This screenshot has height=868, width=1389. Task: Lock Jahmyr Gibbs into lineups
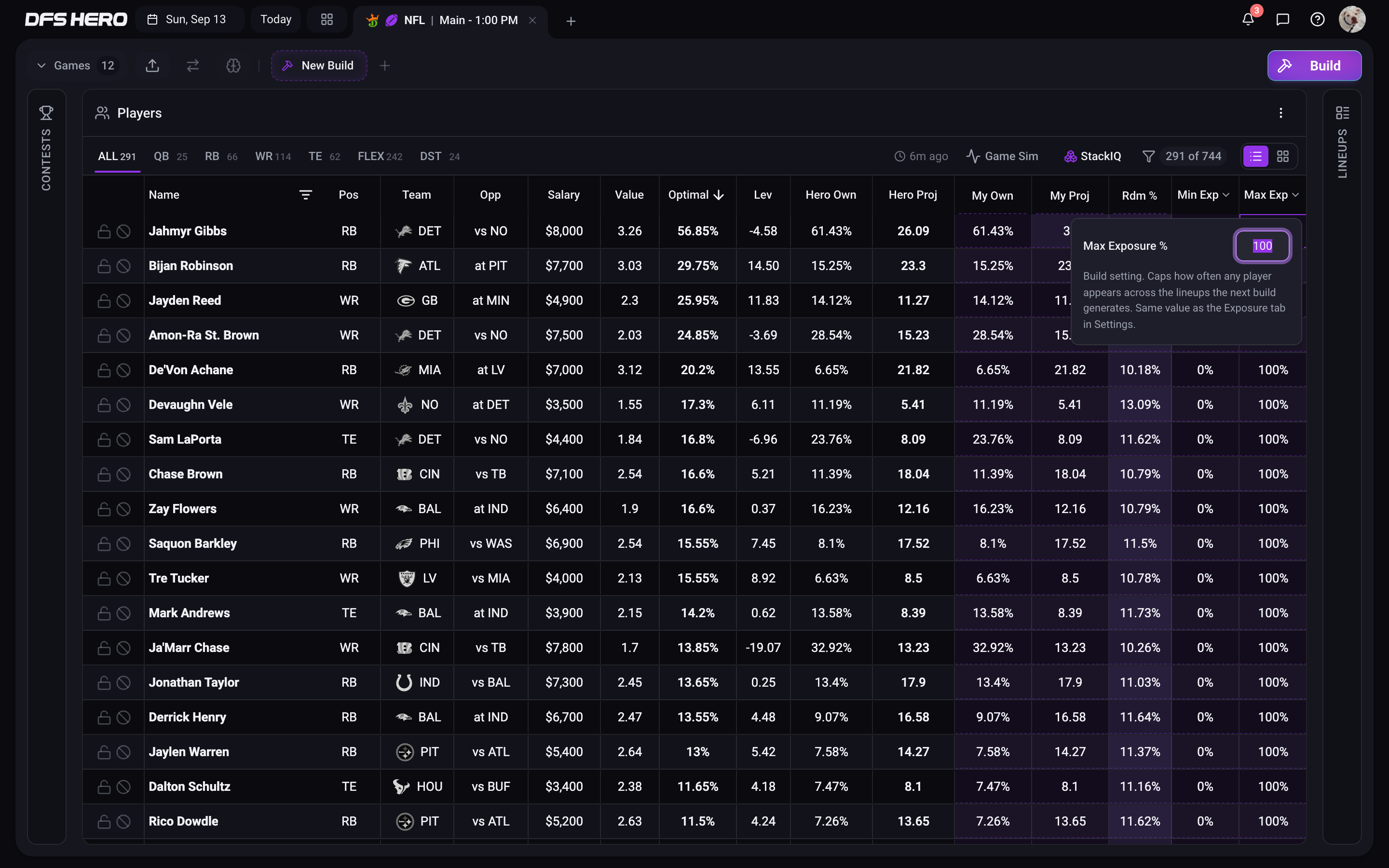click(104, 231)
